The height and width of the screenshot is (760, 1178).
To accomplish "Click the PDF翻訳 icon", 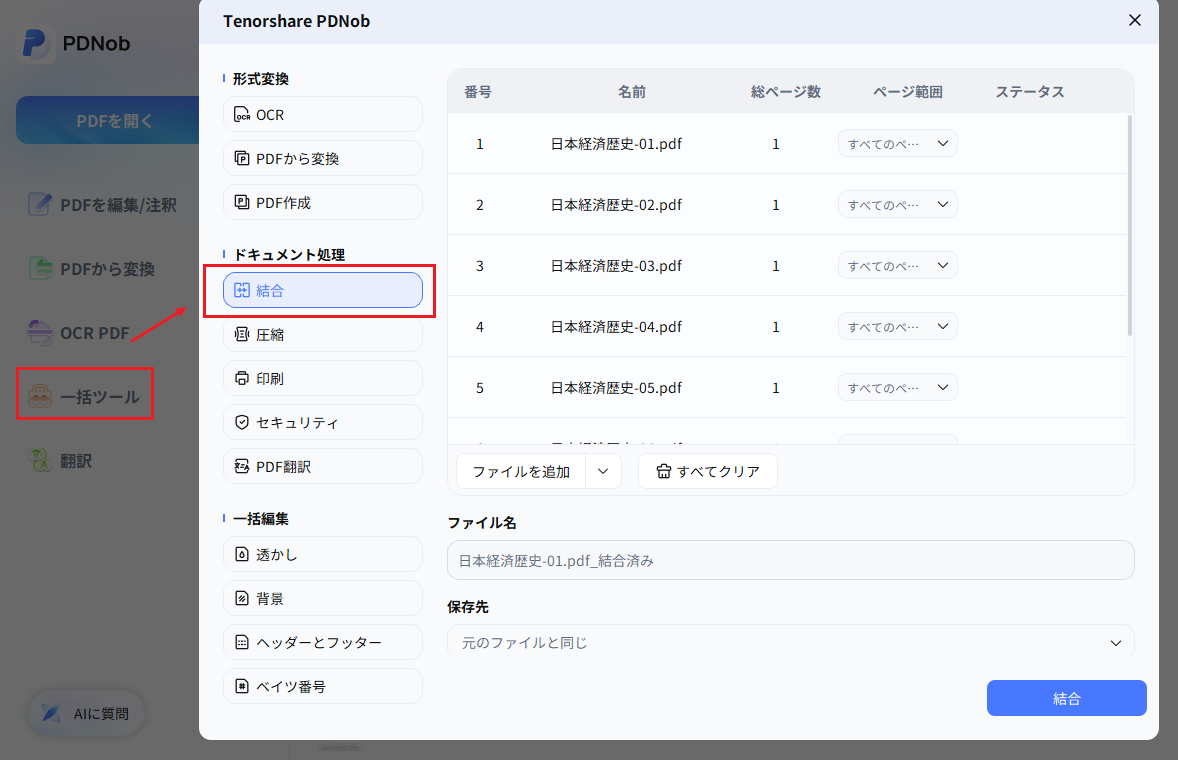I will click(x=242, y=466).
